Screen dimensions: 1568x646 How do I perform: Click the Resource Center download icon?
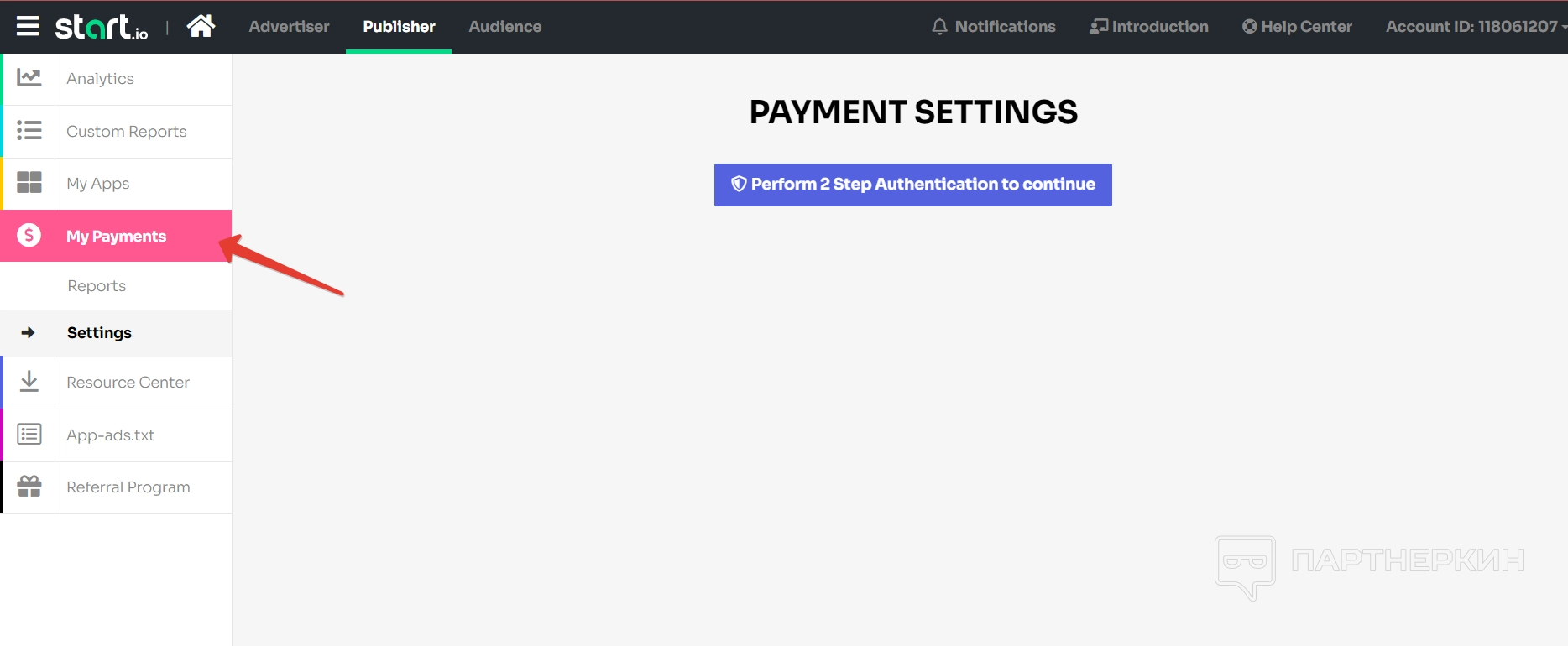tap(29, 382)
